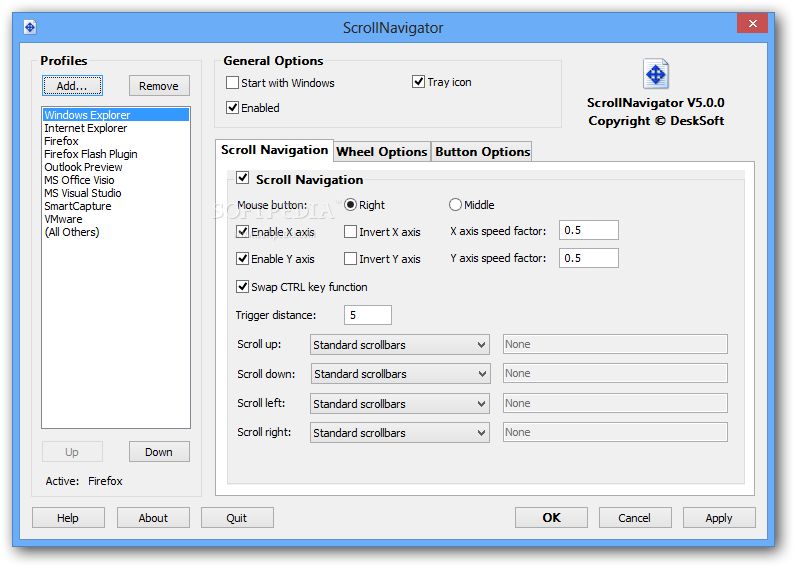This screenshot has height=567, width=795.
Task: Enable the Start with Windows checkbox
Action: click(x=233, y=83)
